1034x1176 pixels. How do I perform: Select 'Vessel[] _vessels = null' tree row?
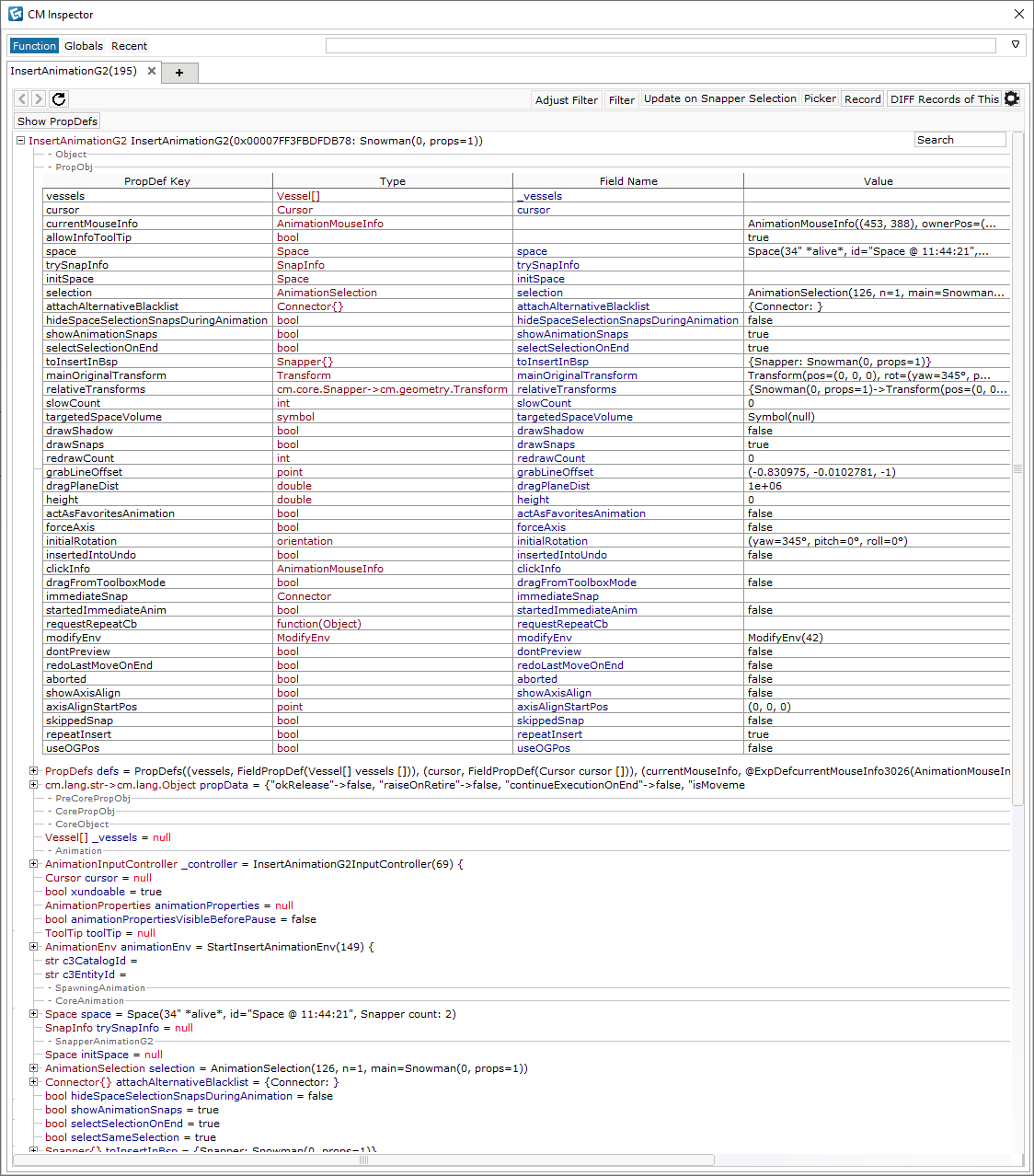pos(108,837)
